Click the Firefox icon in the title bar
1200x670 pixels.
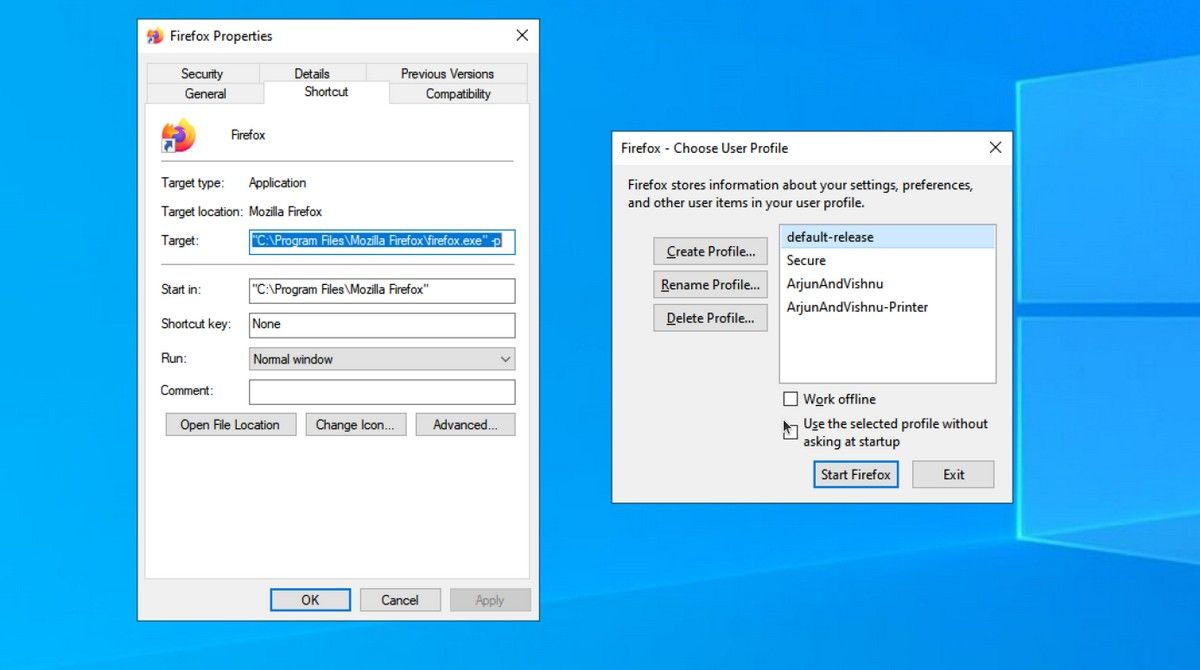(155, 36)
